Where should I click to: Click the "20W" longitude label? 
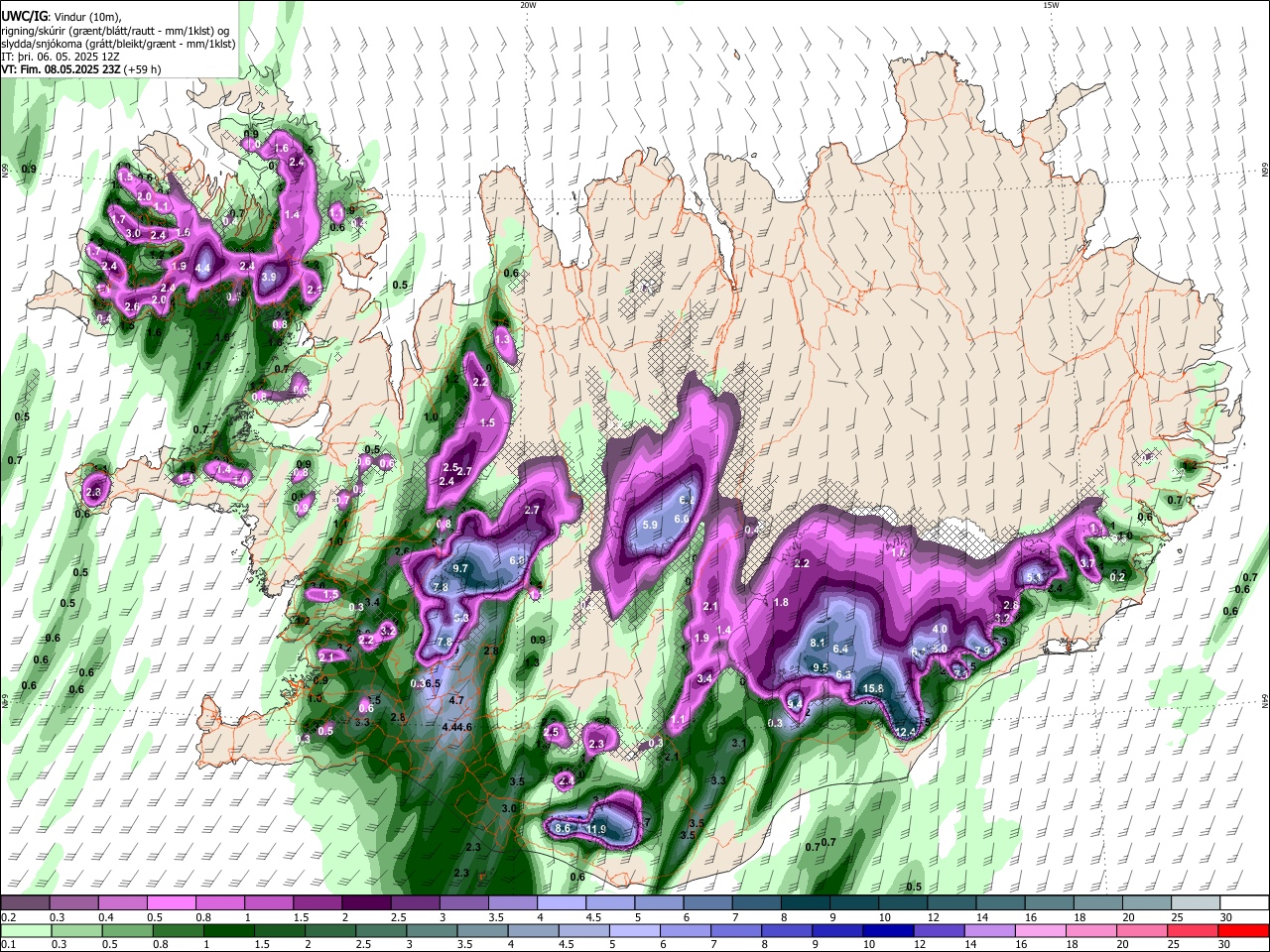(528, 4)
